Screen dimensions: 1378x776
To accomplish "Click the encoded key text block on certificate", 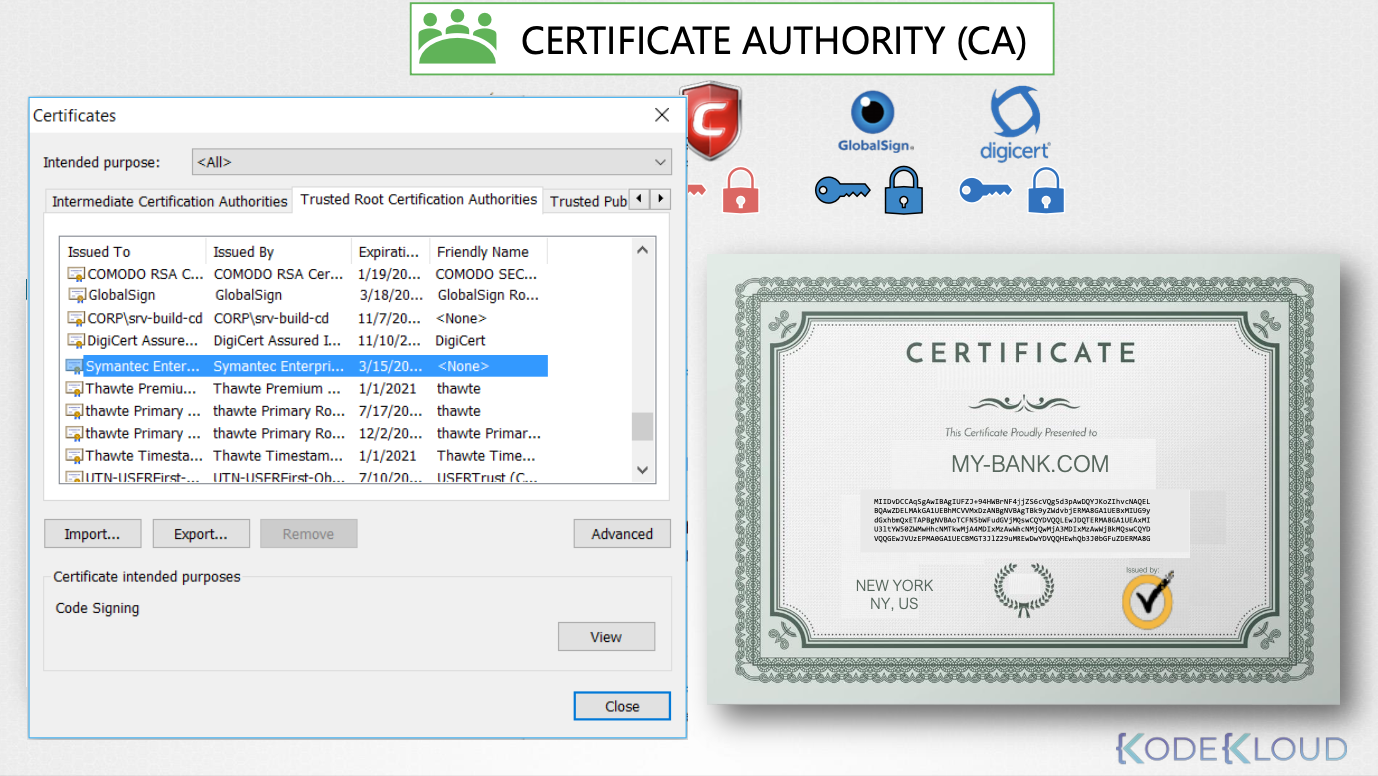I will pos(1012,520).
